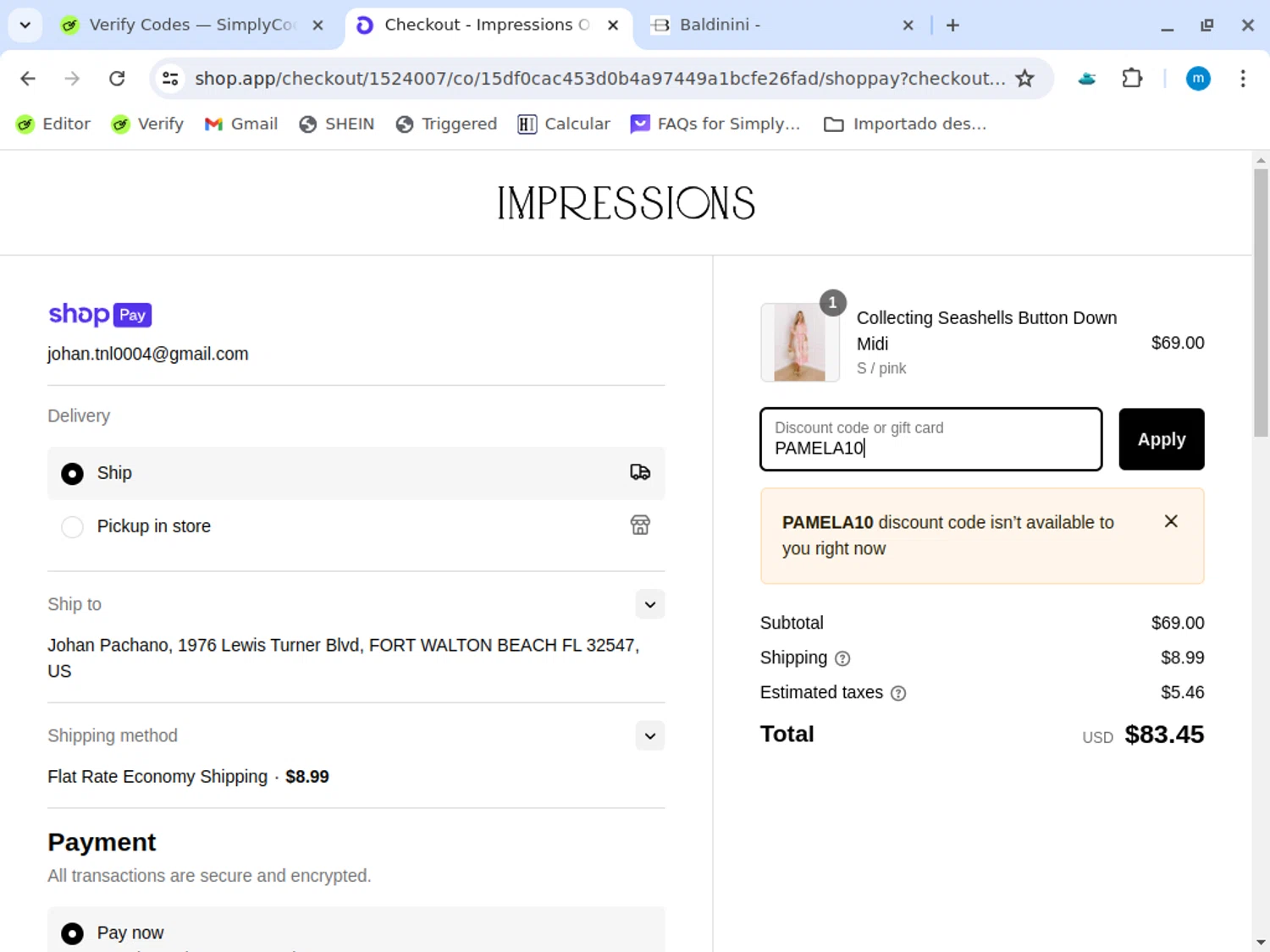Open the Triggered bookmark
Image resolution: width=1270 pixels, height=952 pixels.
[447, 124]
